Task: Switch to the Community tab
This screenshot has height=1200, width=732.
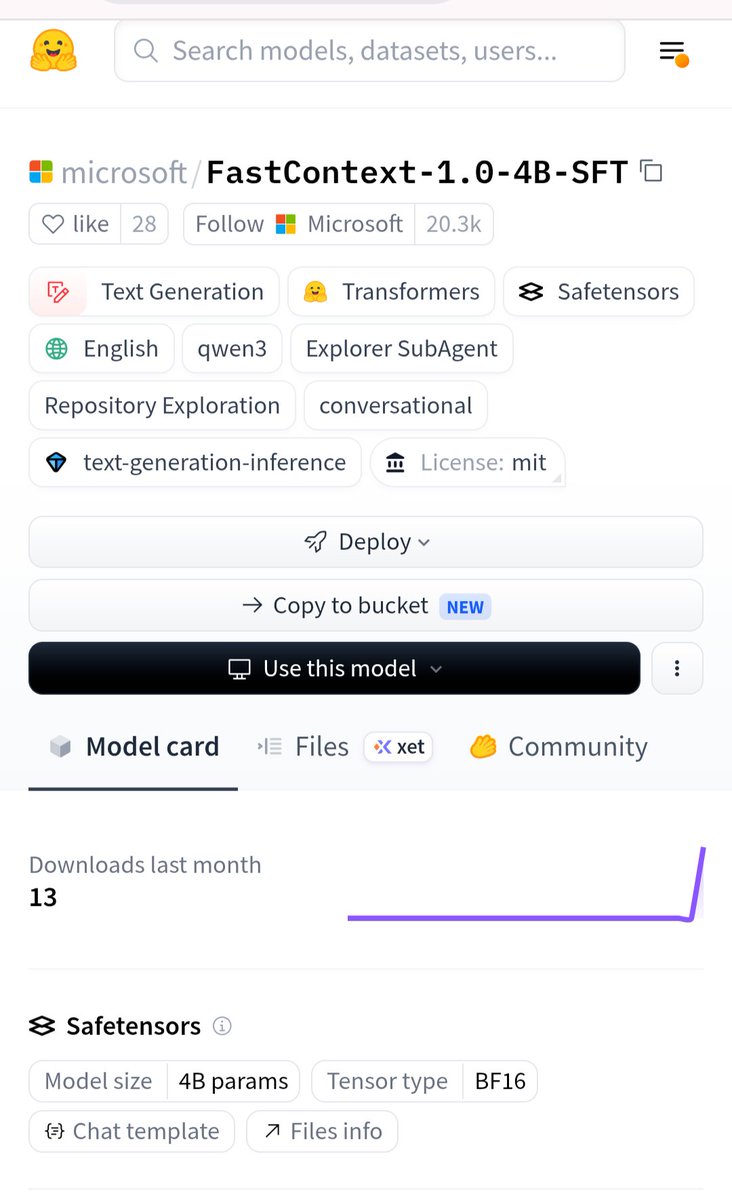Action: [x=559, y=747]
